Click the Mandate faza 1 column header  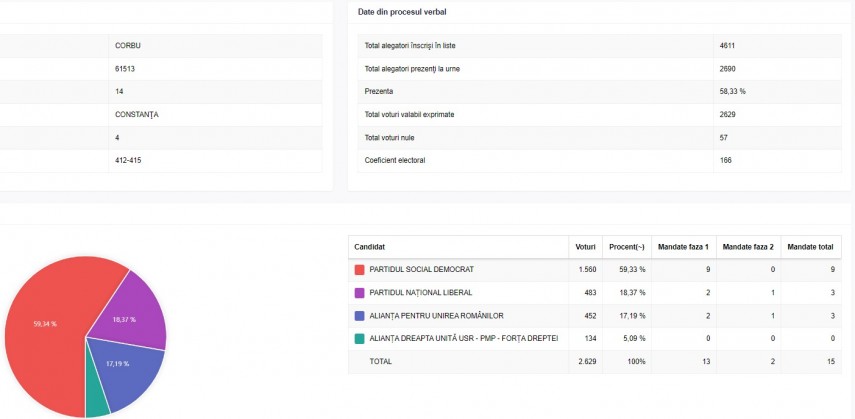click(685, 246)
